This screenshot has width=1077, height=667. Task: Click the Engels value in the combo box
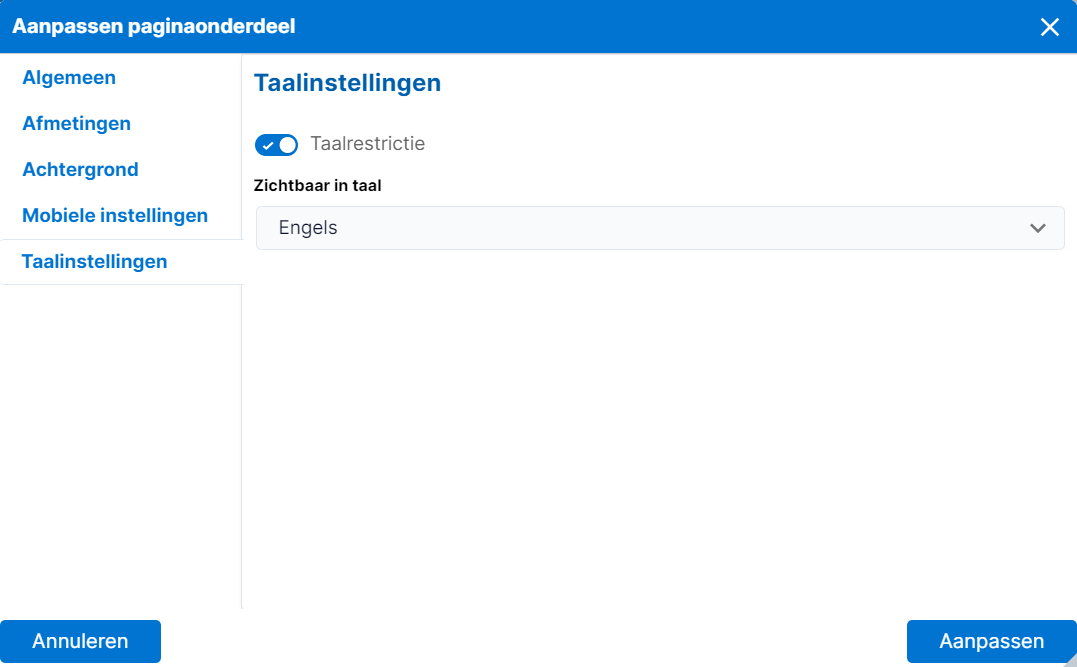[308, 228]
